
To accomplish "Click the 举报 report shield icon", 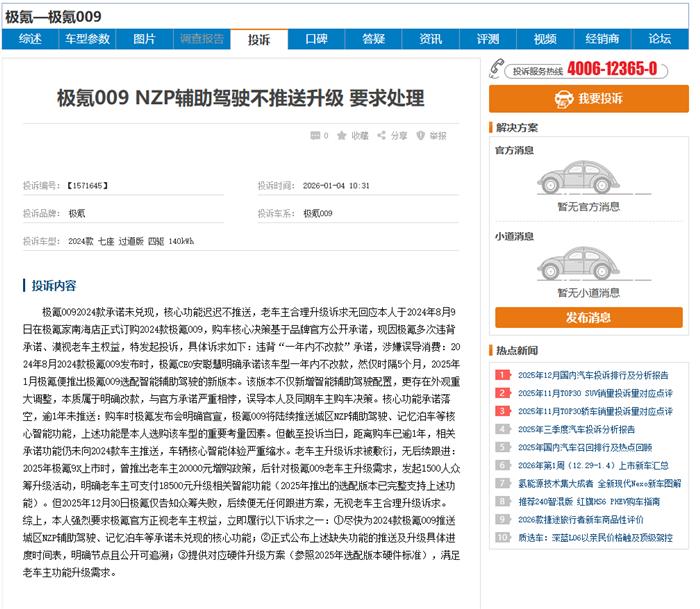I will pos(421,136).
